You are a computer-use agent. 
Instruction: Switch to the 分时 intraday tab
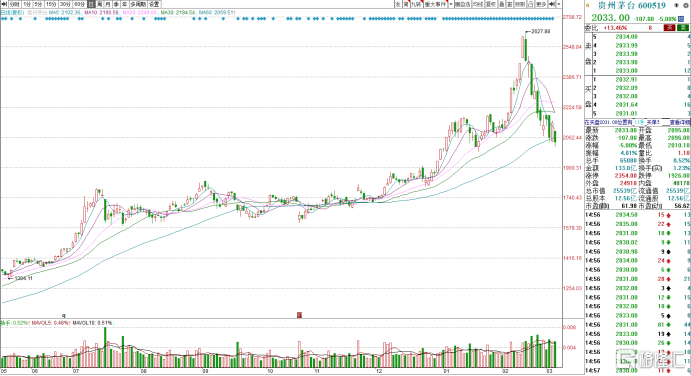coord(14,4)
